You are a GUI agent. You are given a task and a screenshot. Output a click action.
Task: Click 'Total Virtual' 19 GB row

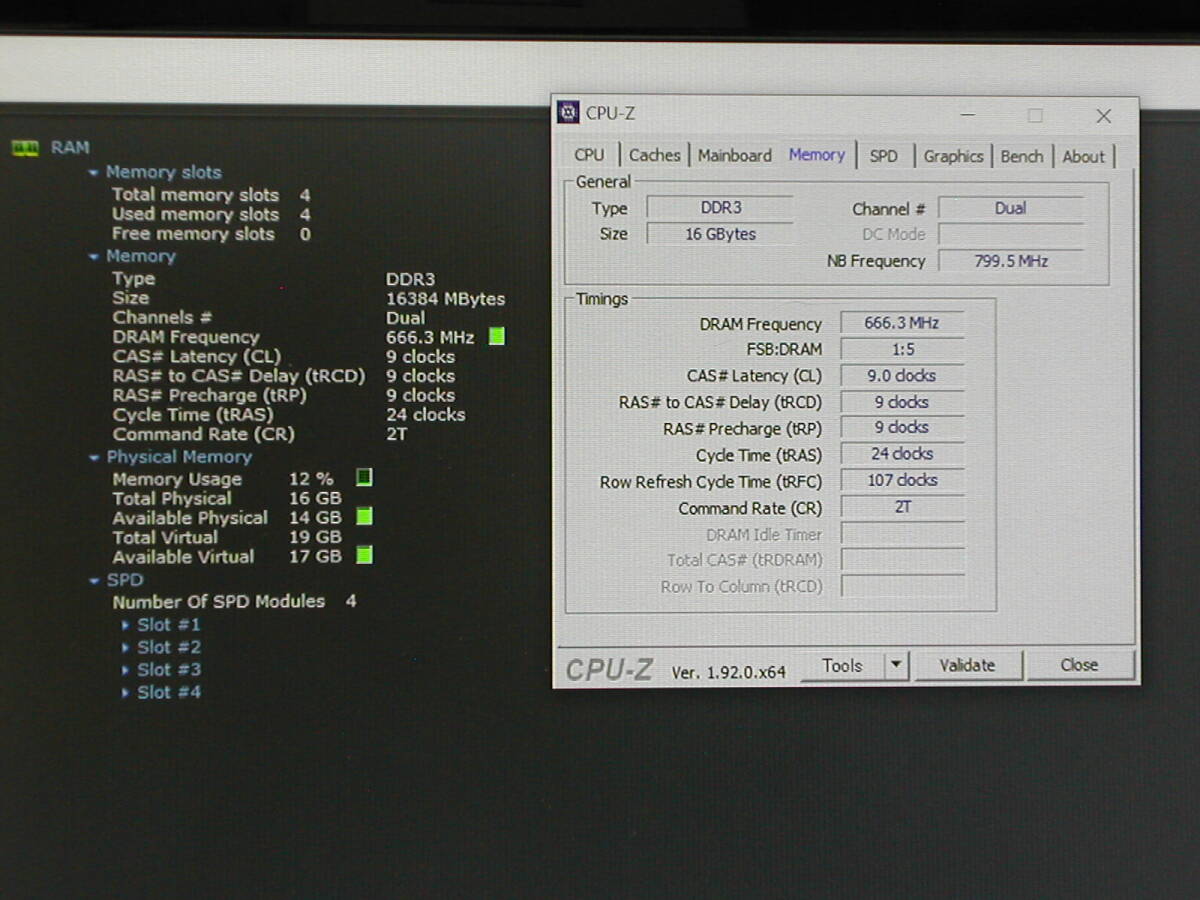click(227, 537)
